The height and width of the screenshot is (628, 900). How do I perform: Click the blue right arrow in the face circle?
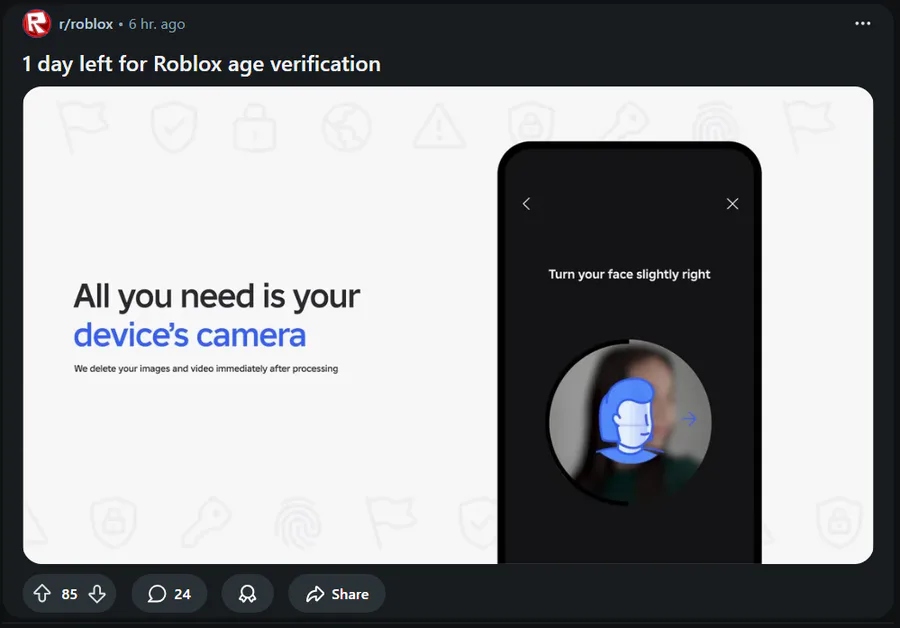click(689, 418)
